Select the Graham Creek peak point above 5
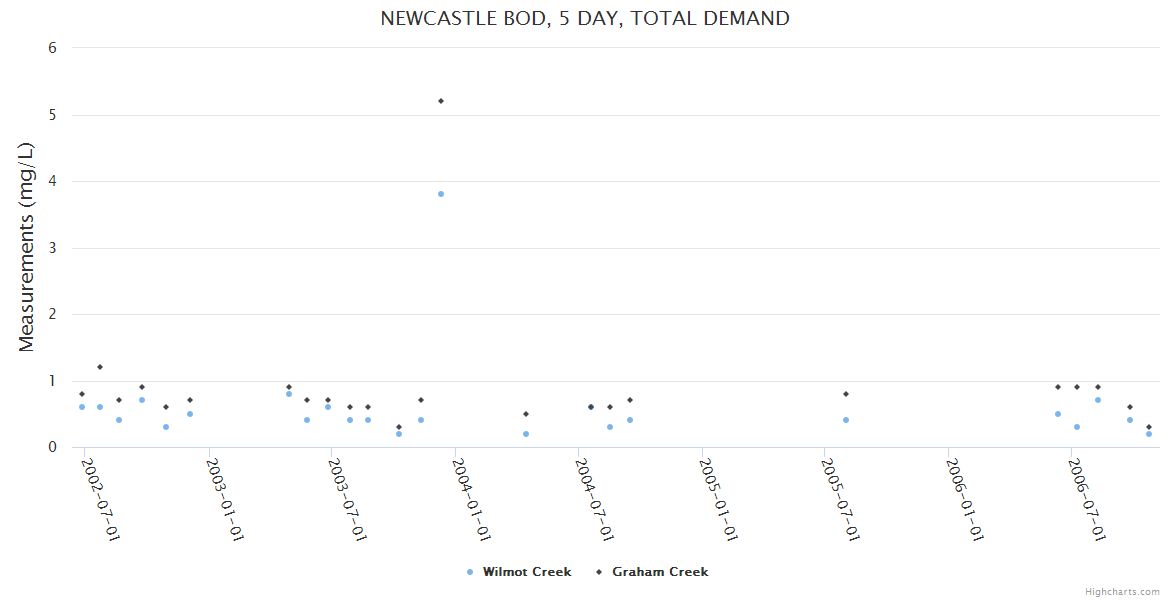The height and width of the screenshot is (600, 1170). 441,101
